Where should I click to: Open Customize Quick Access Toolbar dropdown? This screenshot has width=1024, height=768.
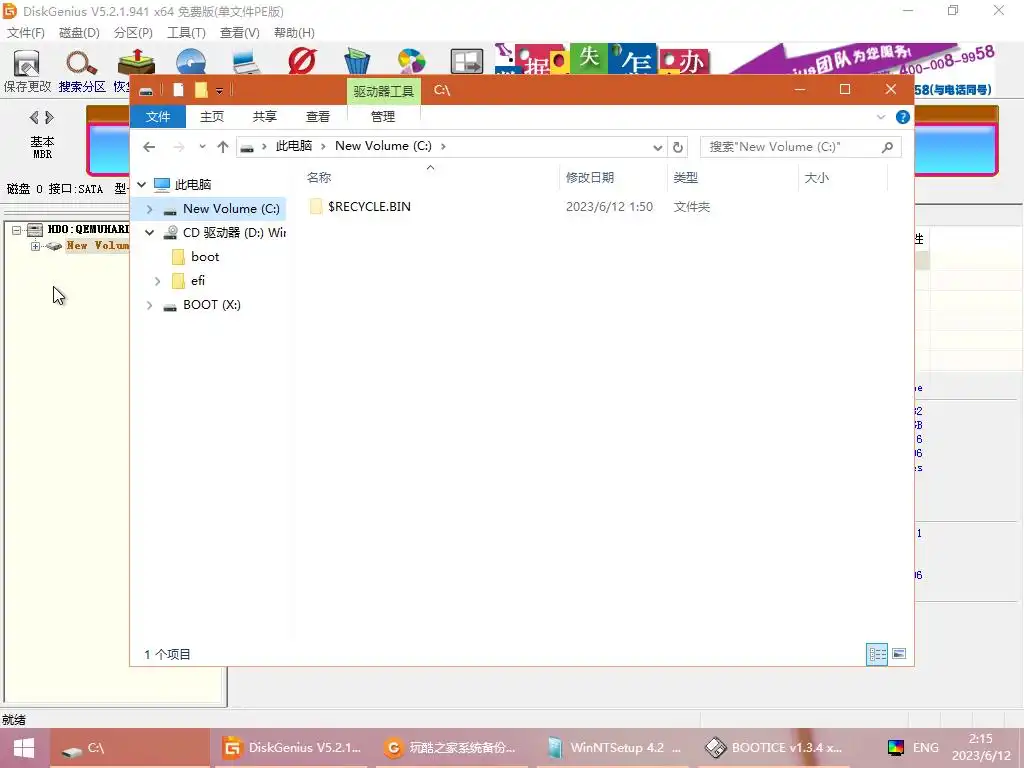click(219, 91)
